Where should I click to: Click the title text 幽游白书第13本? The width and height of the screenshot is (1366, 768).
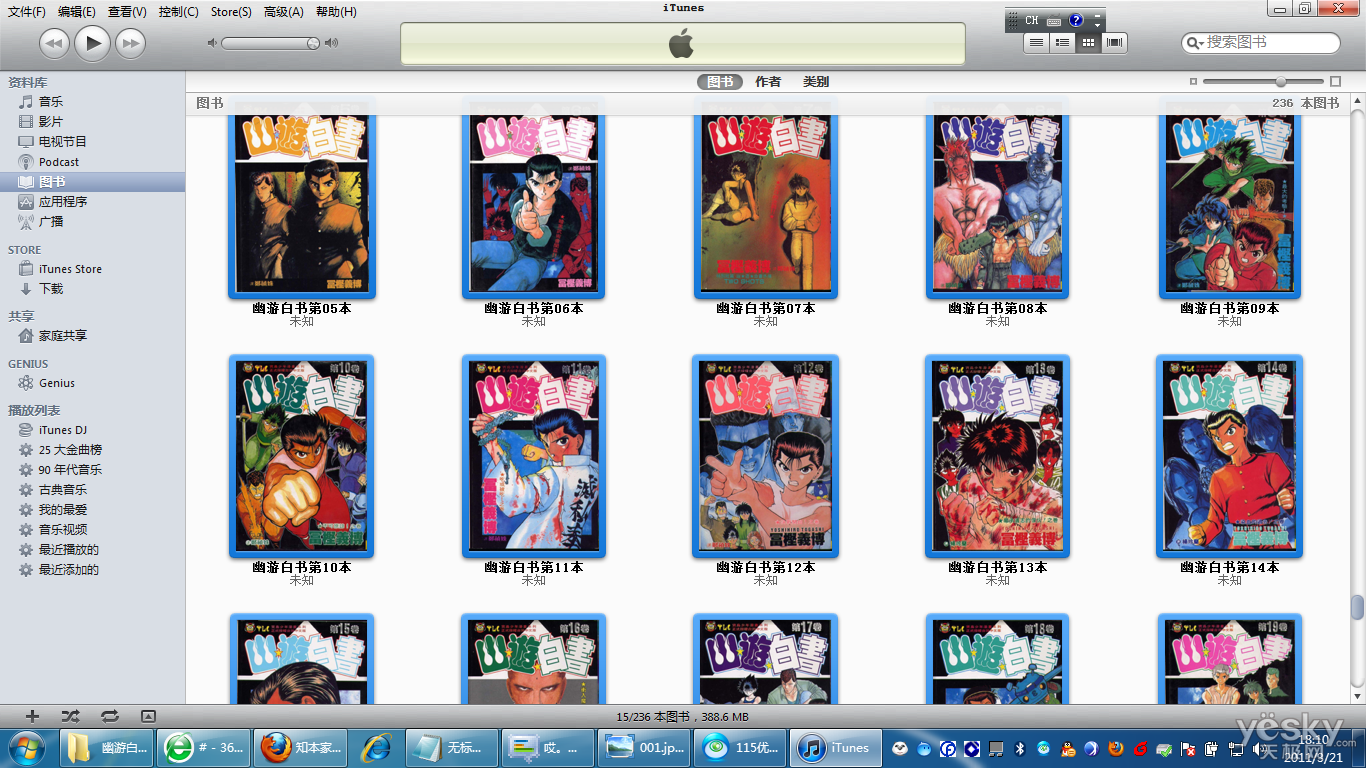point(997,567)
